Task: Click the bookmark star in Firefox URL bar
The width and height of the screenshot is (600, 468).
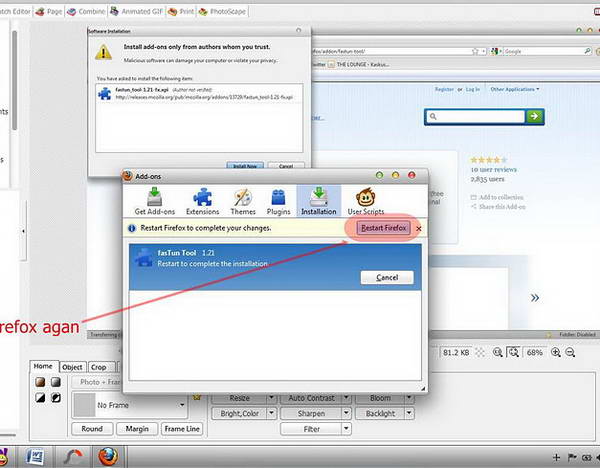Action: click(x=475, y=51)
